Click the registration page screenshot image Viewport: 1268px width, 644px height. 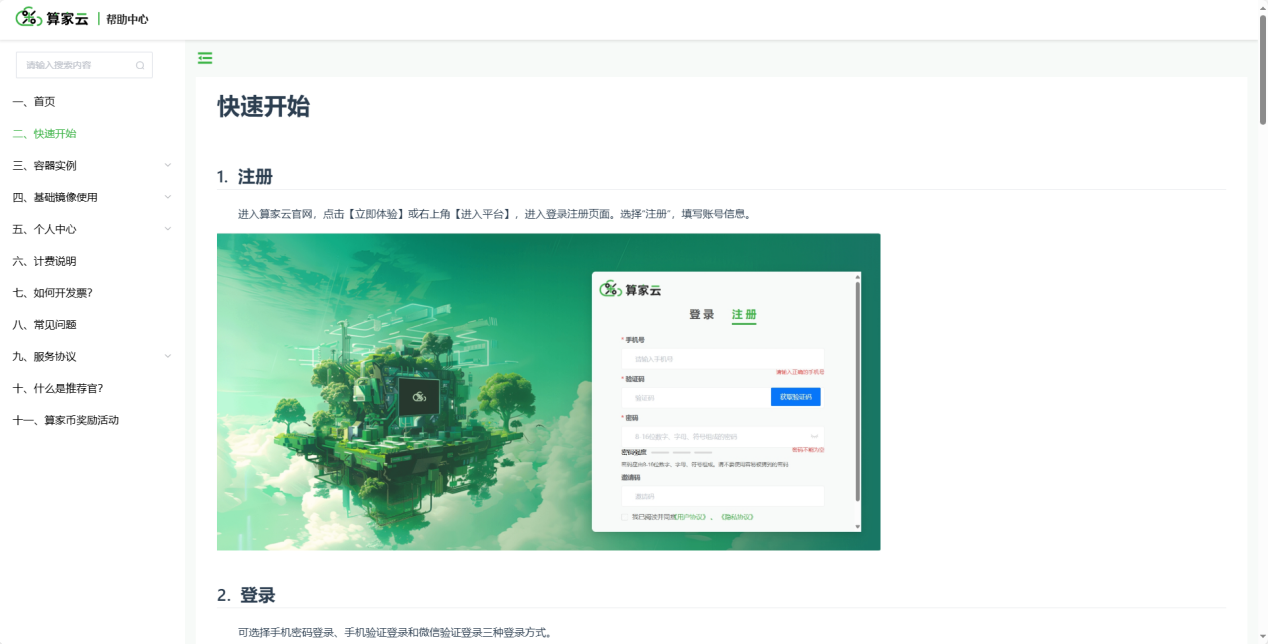point(548,392)
